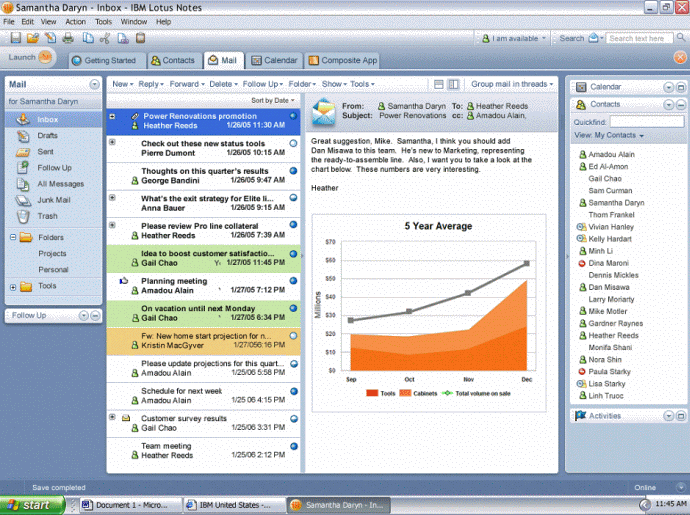The height and width of the screenshot is (515, 690).
Task: Toggle read mark on Planning meeting message
Action: tap(294, 280)
